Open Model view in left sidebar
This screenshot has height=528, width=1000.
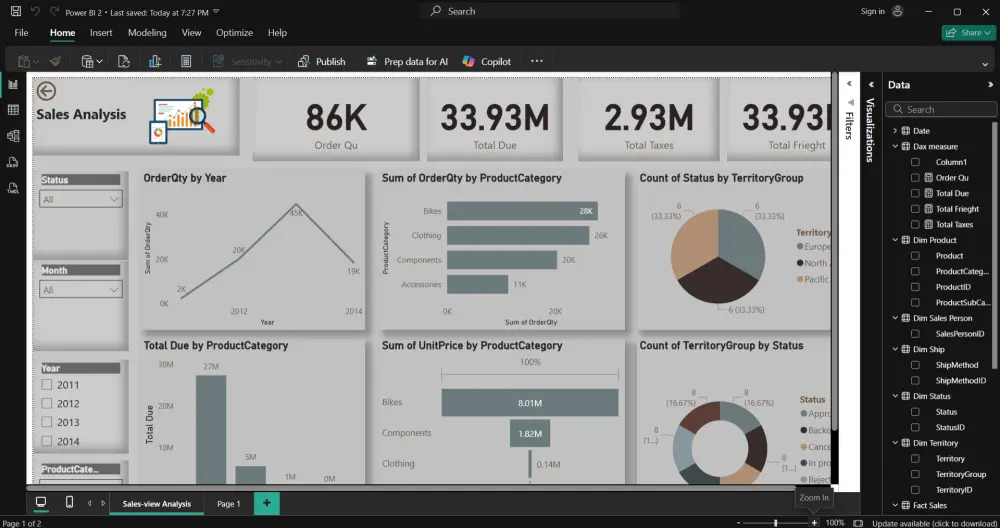point(13,136)
